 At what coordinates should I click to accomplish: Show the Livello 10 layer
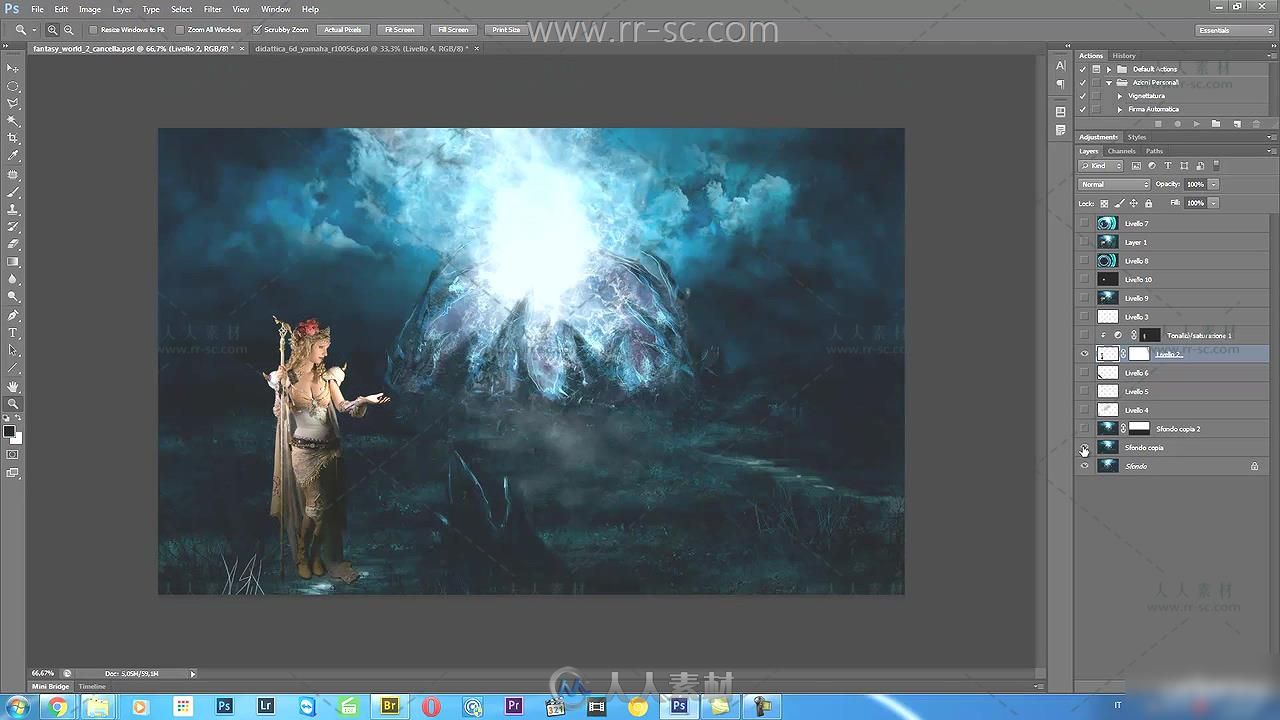pyautogui.click(x=1085, y=280)
